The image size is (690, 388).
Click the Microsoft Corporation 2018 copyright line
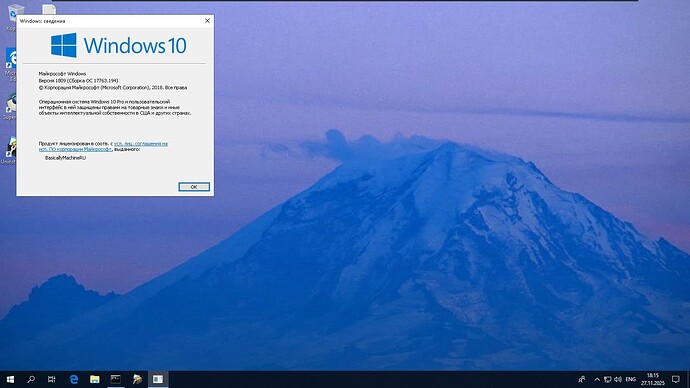[x=113, y=88]
